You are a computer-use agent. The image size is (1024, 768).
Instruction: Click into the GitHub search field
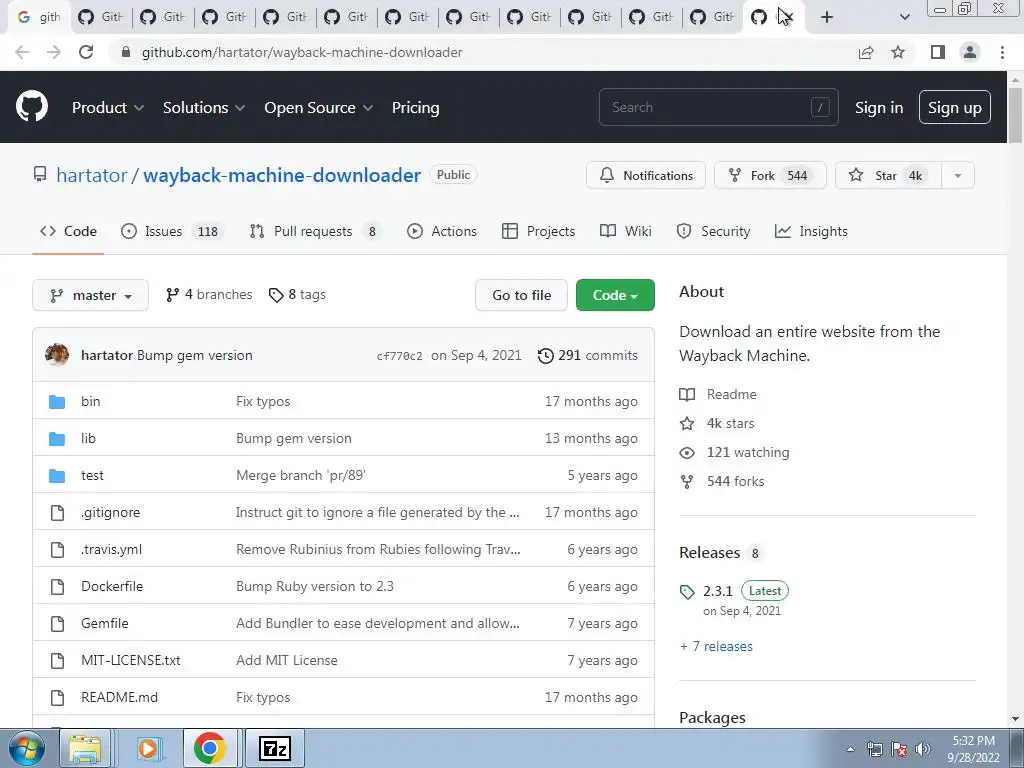718,107
